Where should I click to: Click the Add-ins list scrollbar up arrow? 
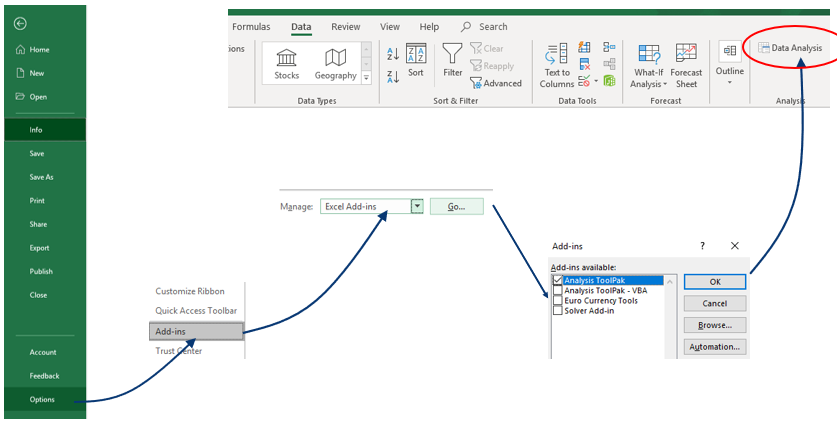coord(670,280)
